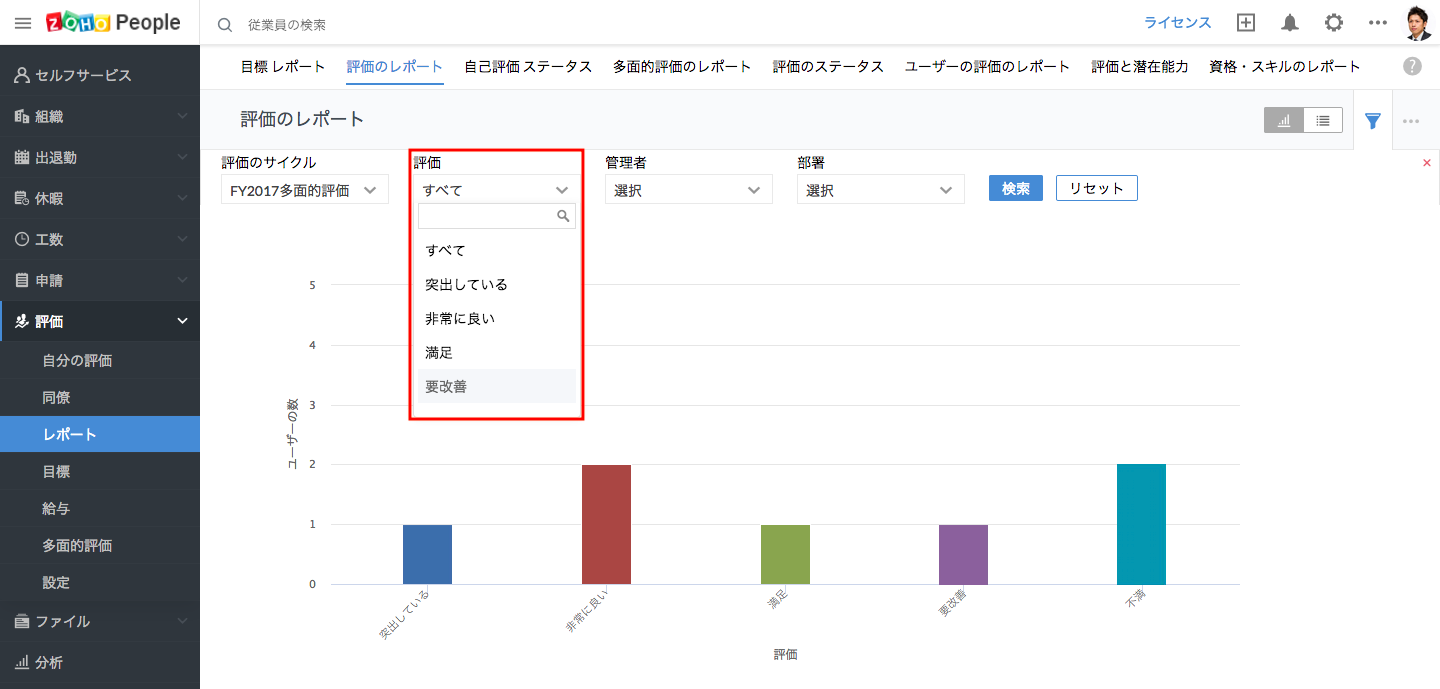Select 要改善 in the rating dropdown
1440x689 pixels.
point(446,386)
